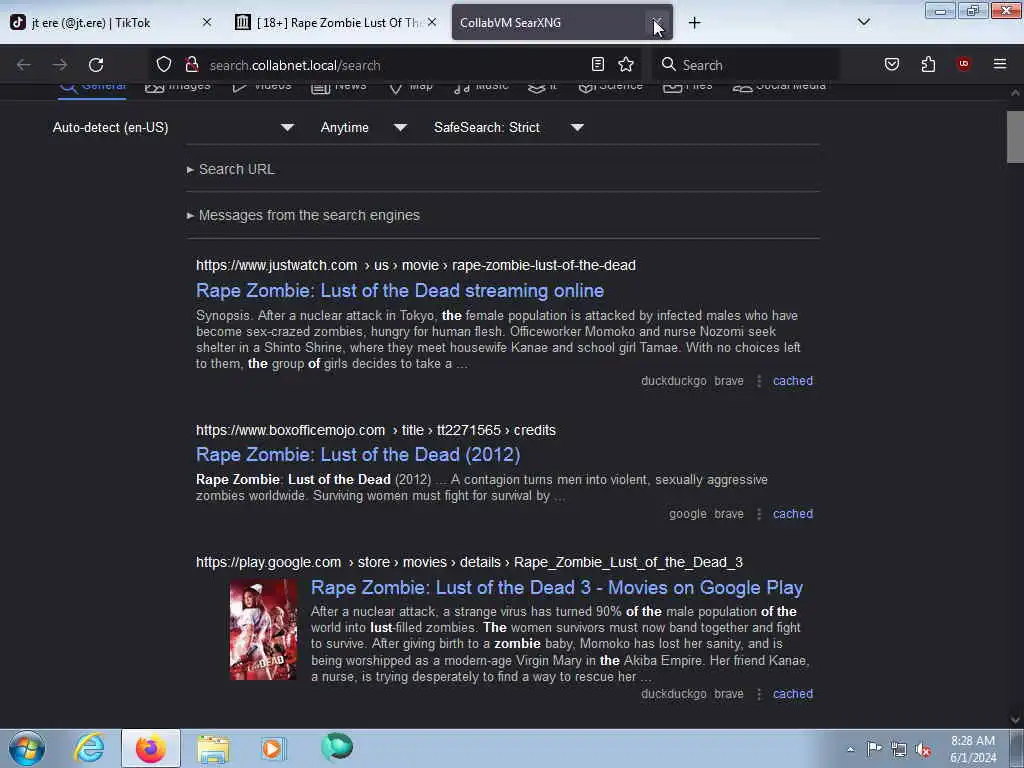Screen dimensions: 1024x768
Task: Open the Windows Start menu
Action: tap(27, 748)
